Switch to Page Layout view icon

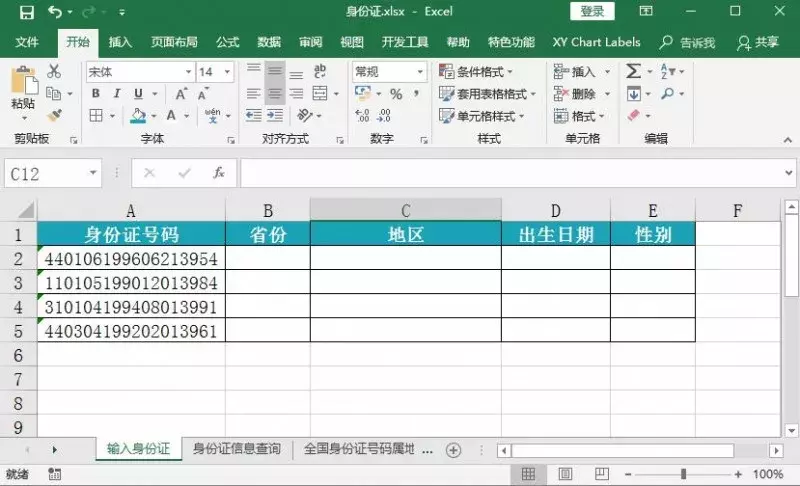pyautogui.click(x=565, y=474)
